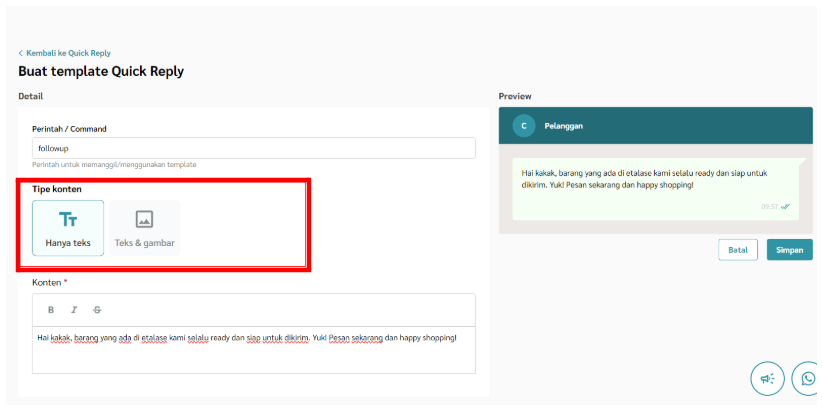Click the Pelanggan name in preview header

click(564, 126)
